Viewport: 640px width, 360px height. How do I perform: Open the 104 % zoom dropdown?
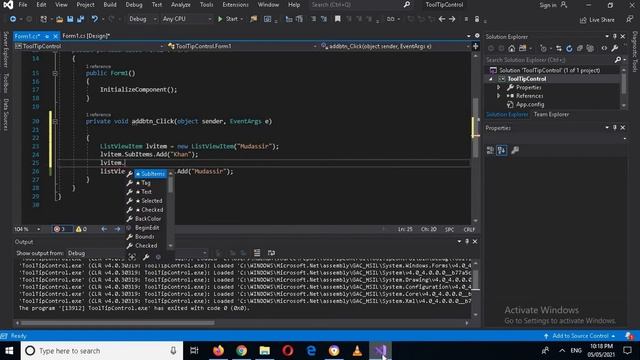(27, 229)
